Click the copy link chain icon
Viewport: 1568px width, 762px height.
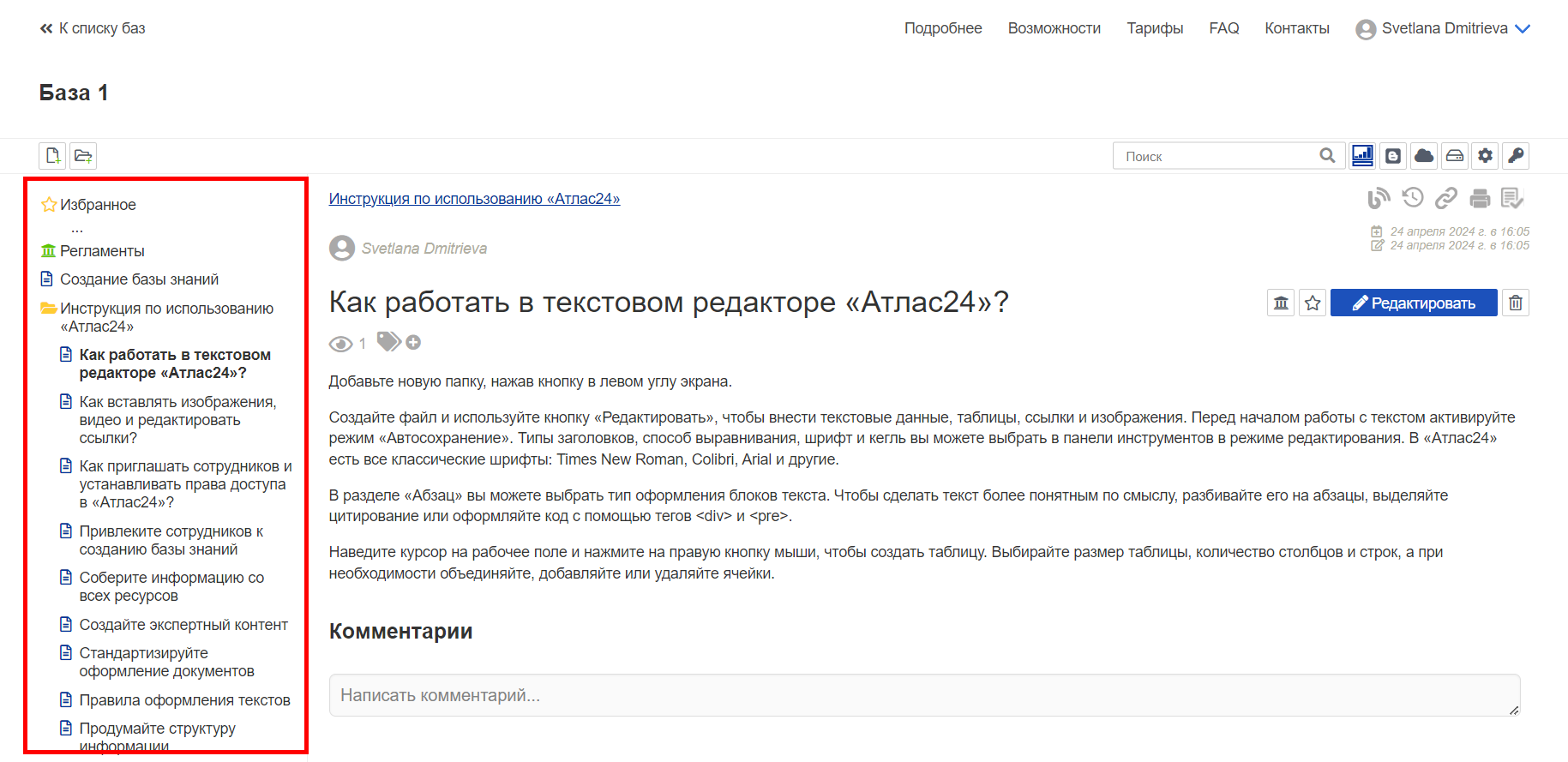[x=1446, y=199]
